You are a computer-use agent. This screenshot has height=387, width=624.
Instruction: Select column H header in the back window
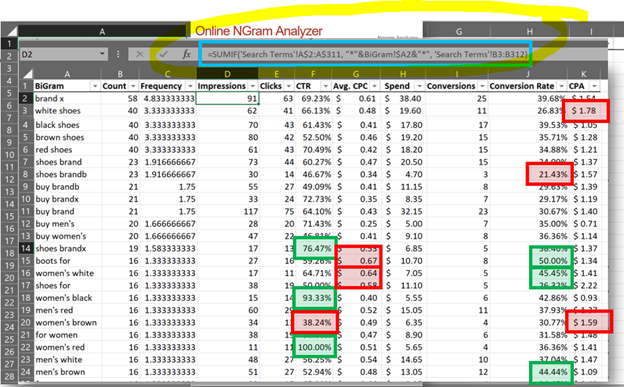(530, 31)
